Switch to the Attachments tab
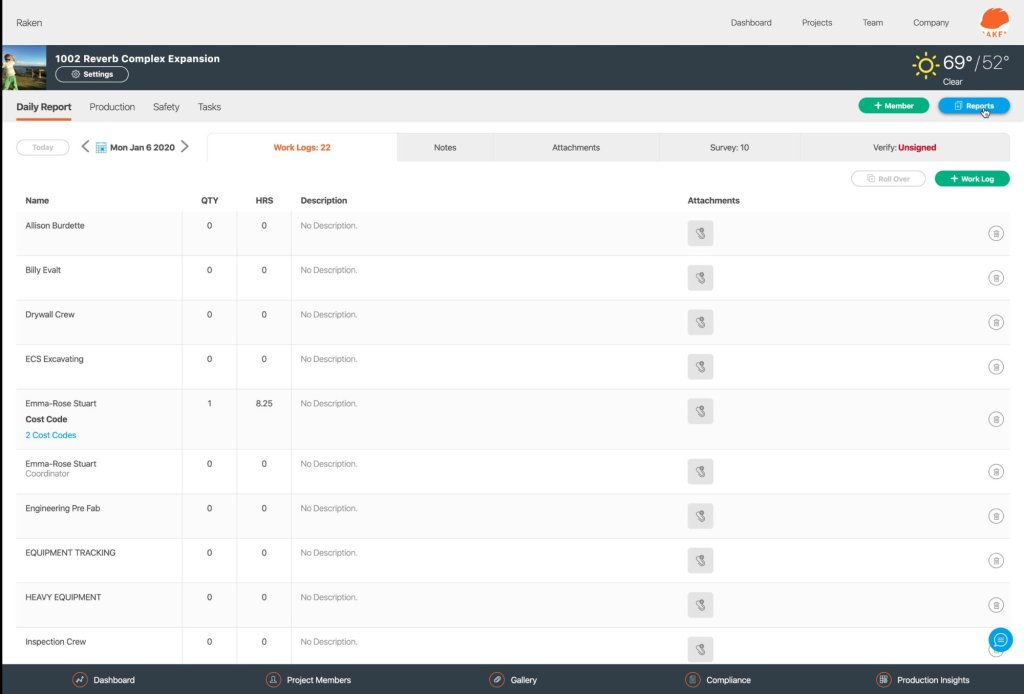Image resolution: width=1024 pixels, height=694 pixels. pos(575,148)
